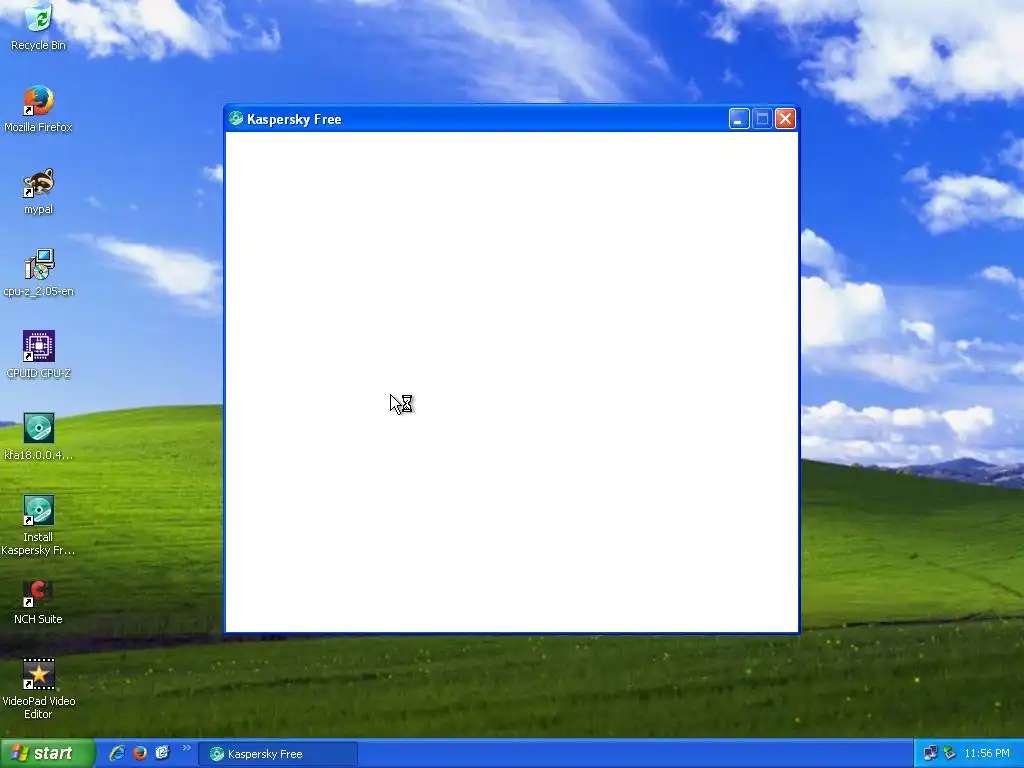Click the second system tray icon

click(950, 754)
